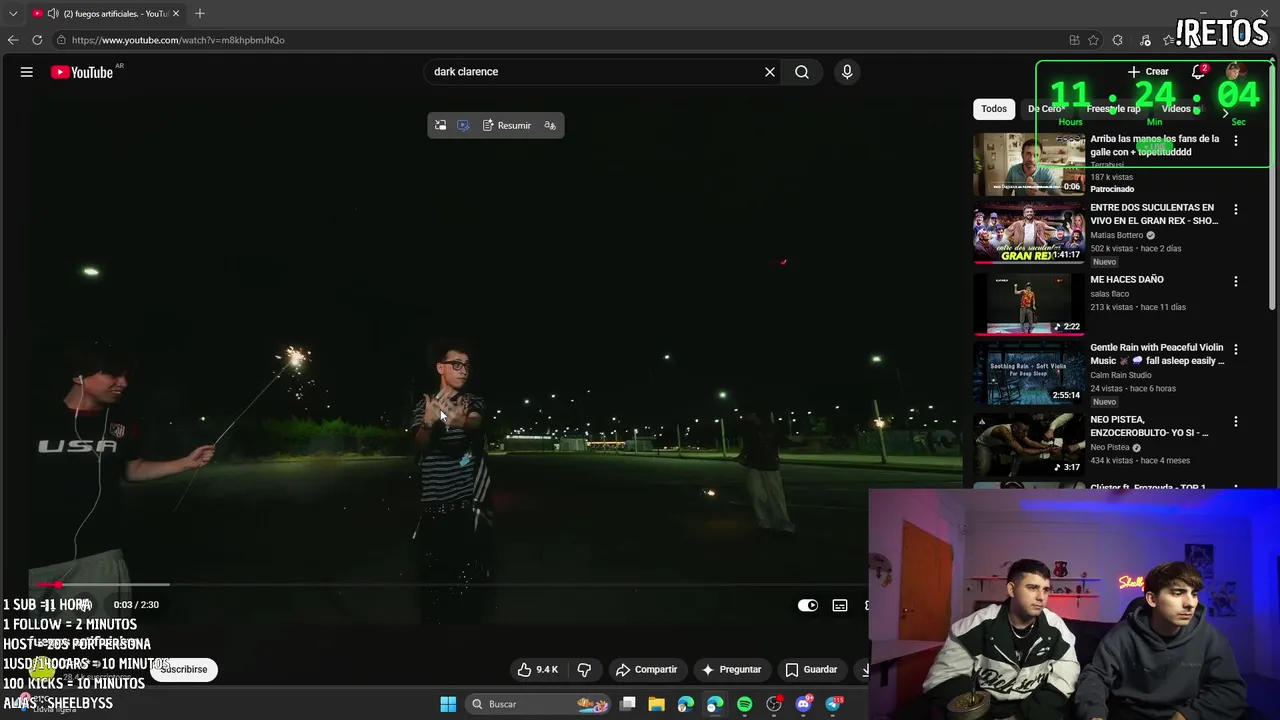Click the Resumir summarize button

tap(507, 125)
